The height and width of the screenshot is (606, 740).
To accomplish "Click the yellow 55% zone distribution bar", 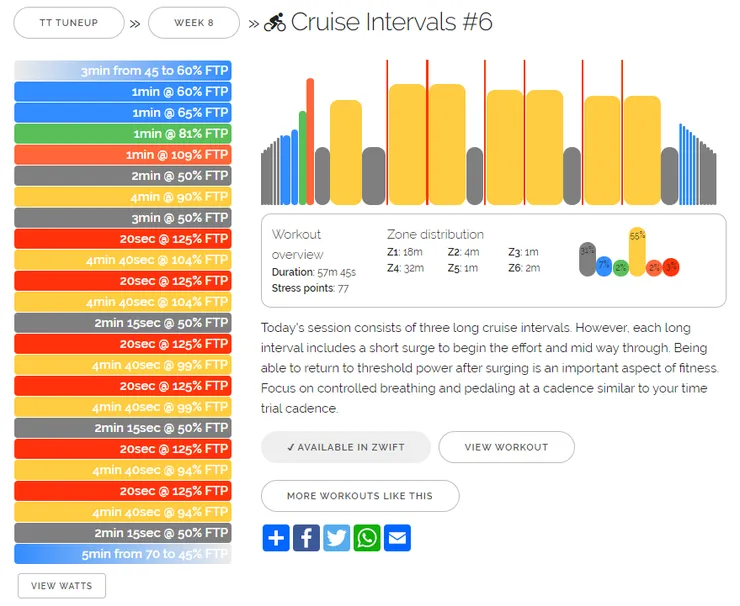I will point(637,252).
